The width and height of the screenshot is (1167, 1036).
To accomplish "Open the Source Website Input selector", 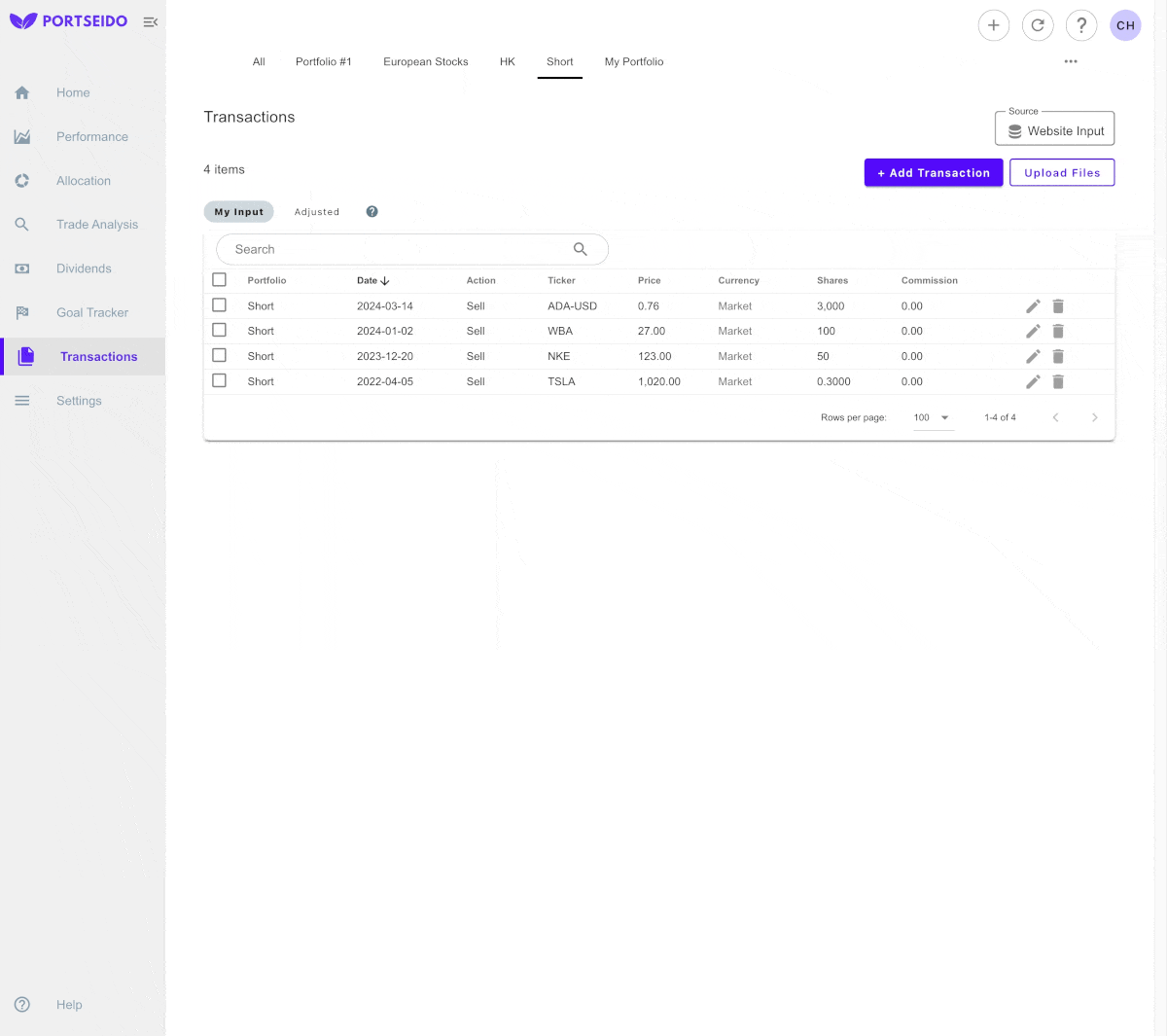I will point(1055,130).
